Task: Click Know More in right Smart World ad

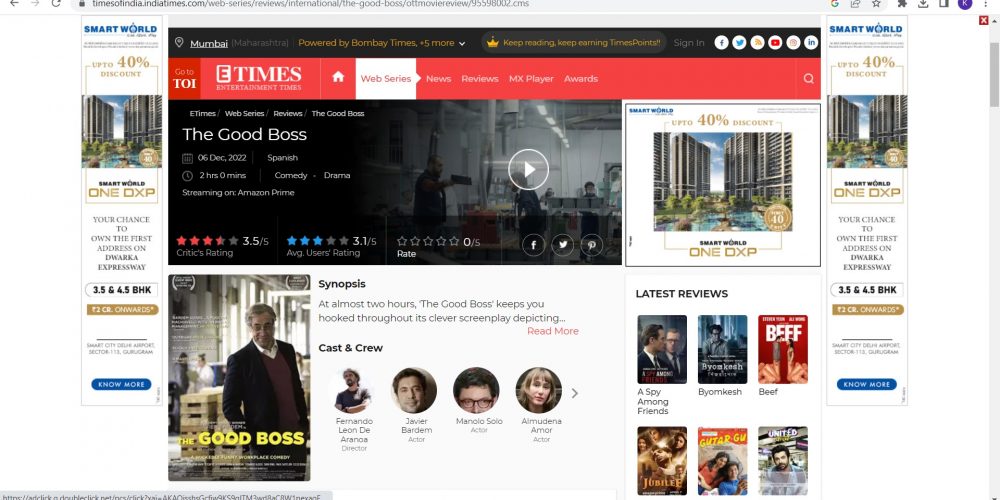Action: click(867, 385)
